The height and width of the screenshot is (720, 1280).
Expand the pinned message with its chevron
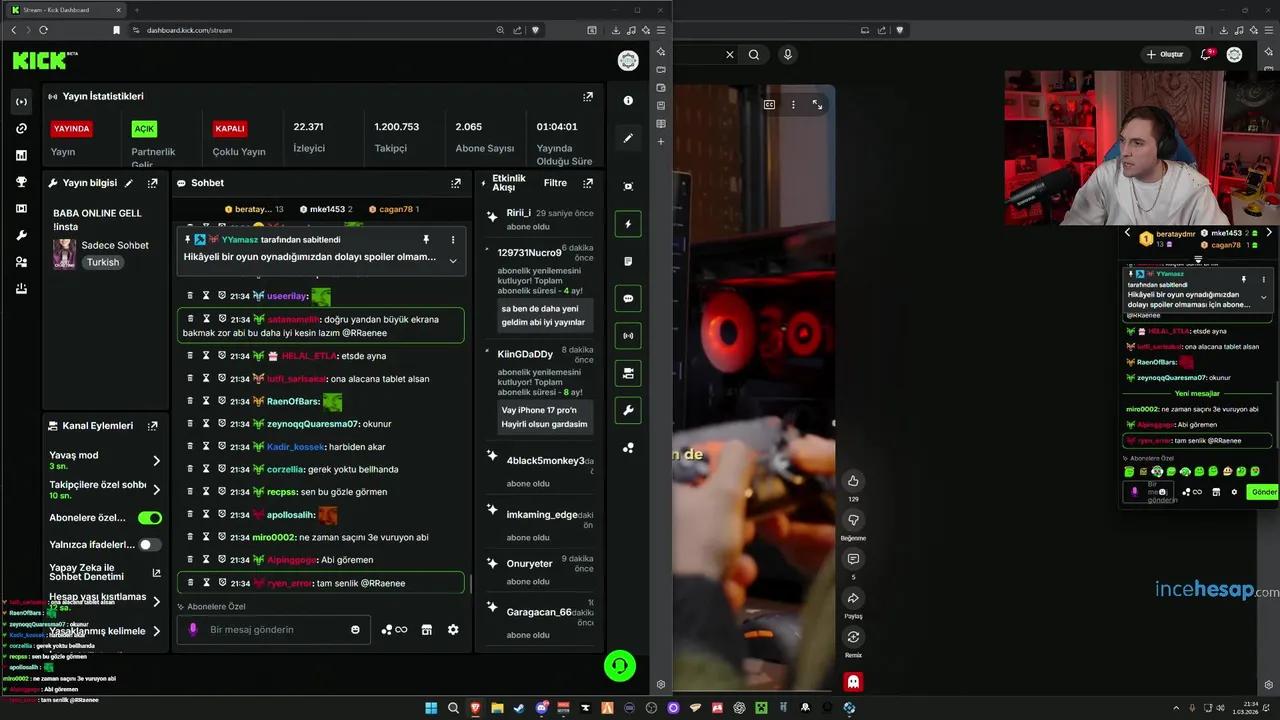tap(453, 261)
